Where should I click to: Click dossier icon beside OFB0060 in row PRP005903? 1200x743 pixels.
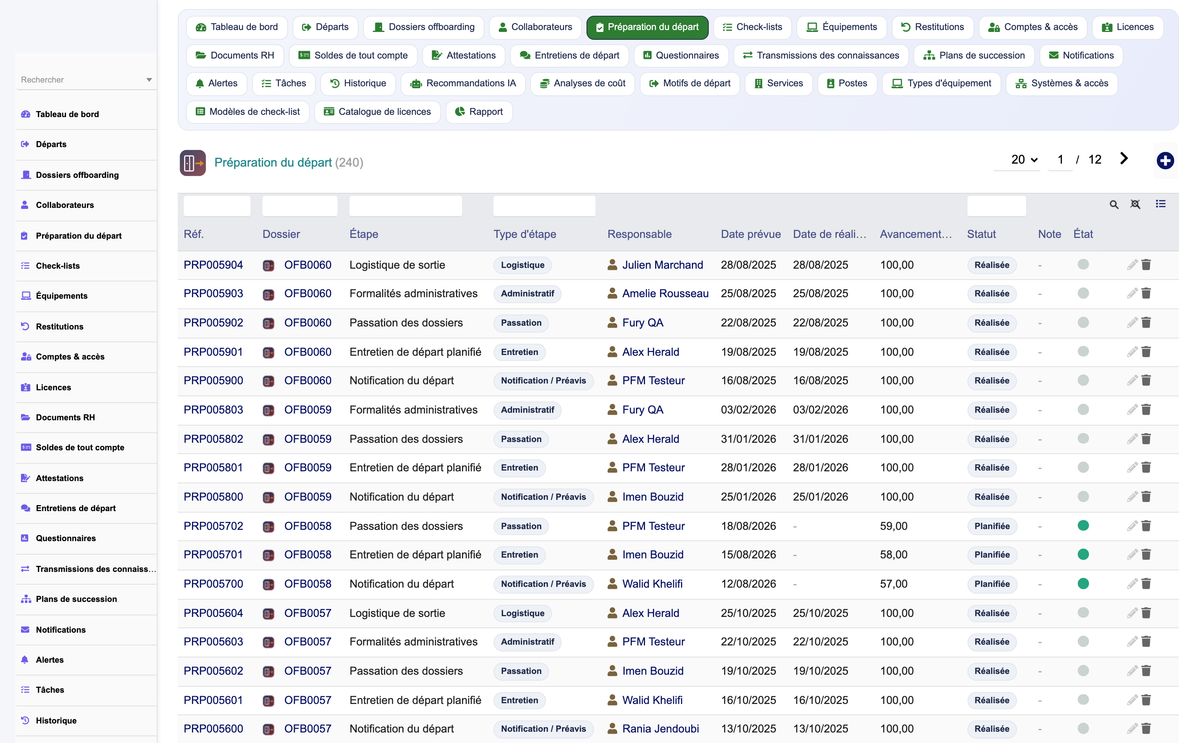coord(269,294)
